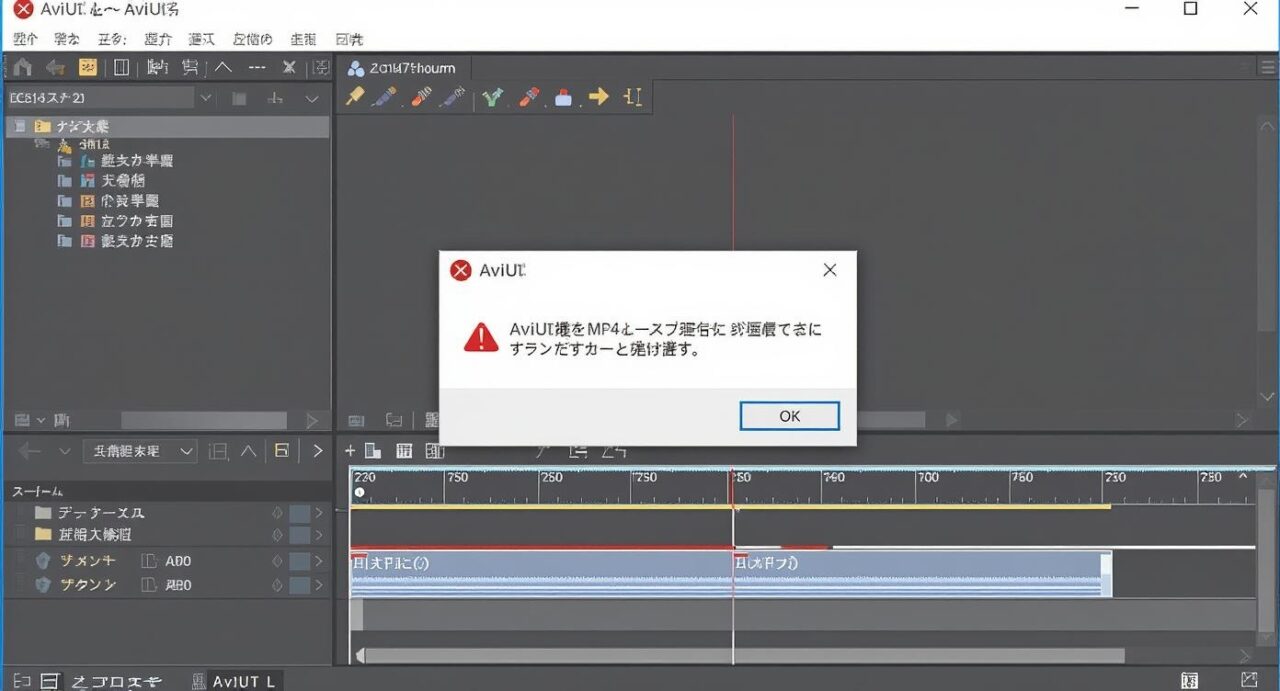Click the color swatch on the A00 layer row
Image resolution: width=1280 pixels, height=691 pixels.
click(x=300, y=561)
